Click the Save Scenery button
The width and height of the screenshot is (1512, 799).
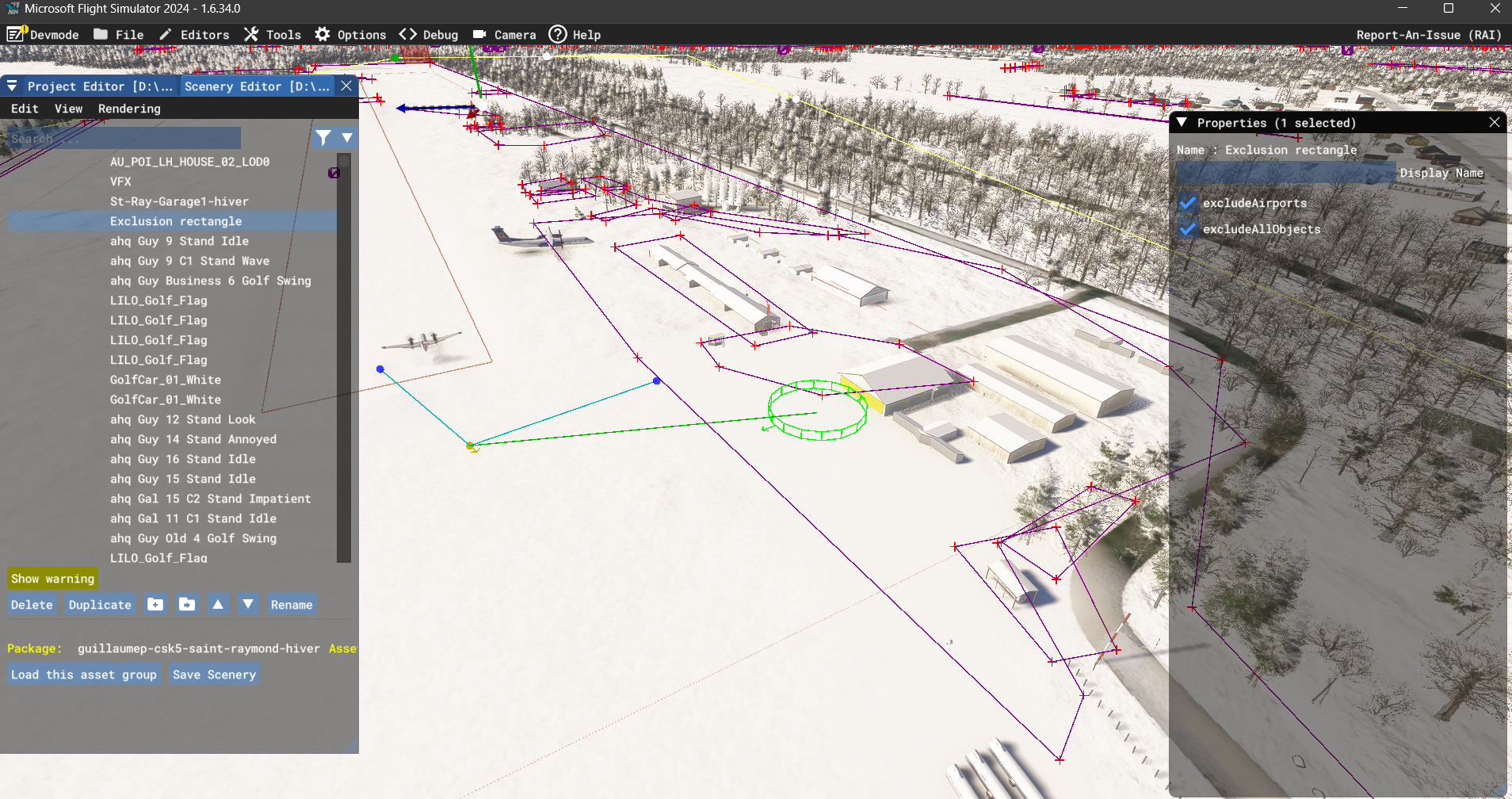[214, 675]
